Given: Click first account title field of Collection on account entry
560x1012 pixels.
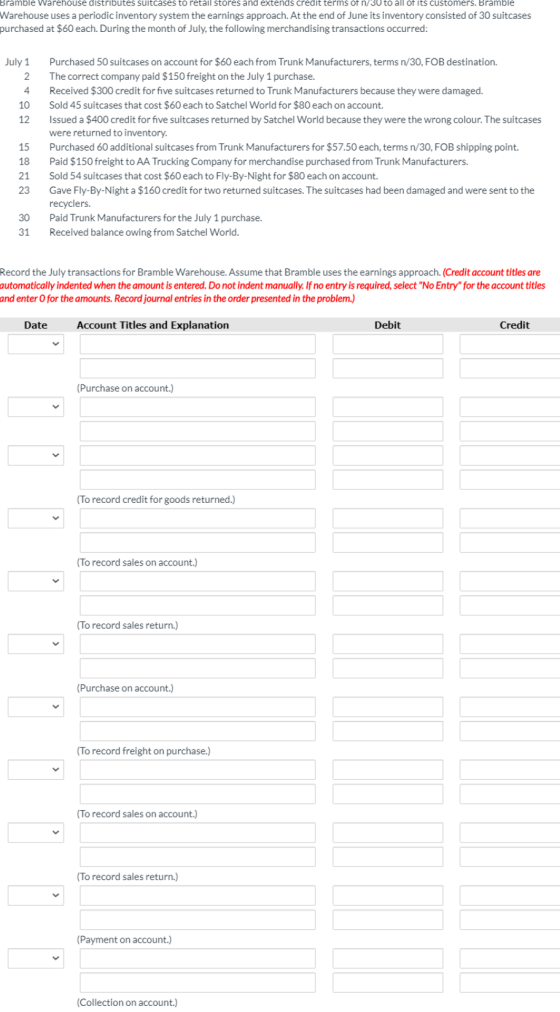Looking at the screenshot, I should (198, 958).
